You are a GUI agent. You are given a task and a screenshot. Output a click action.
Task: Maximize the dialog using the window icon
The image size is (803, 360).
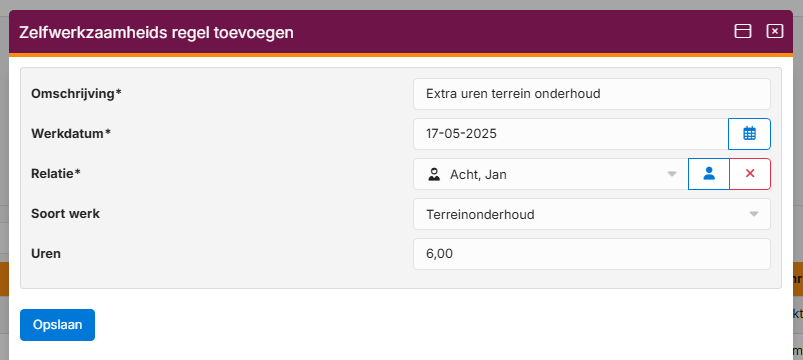click(x=743, y=31)
